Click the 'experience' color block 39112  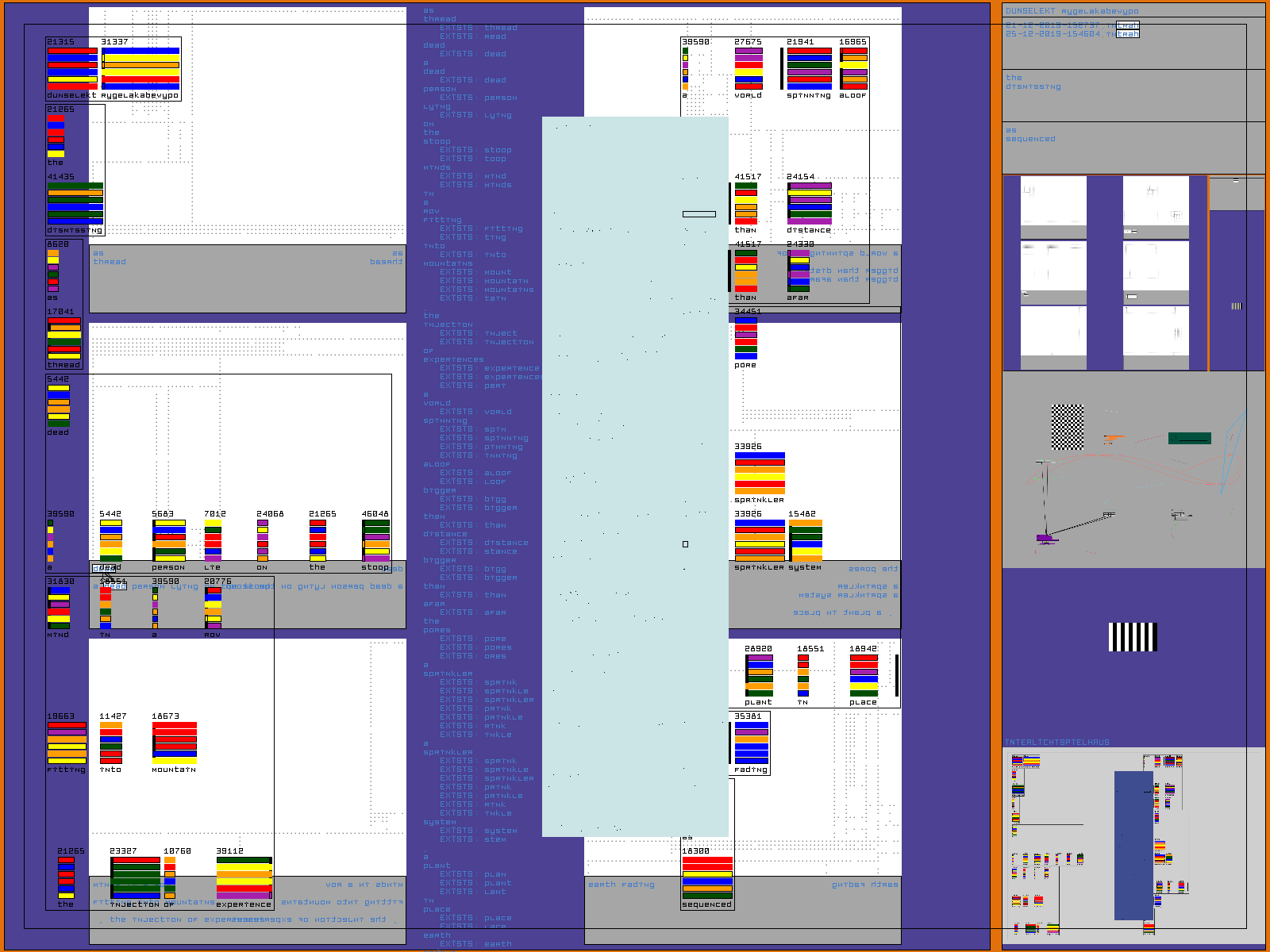click(244, 877)
